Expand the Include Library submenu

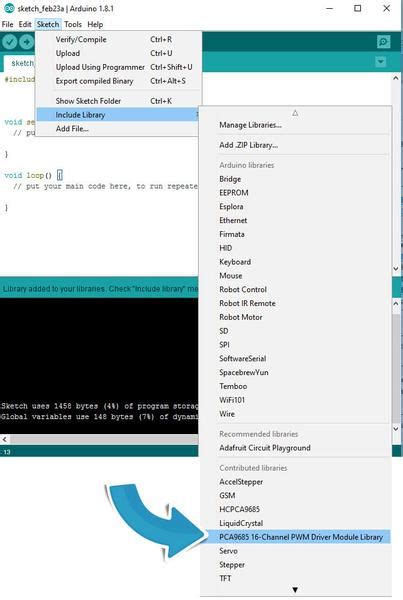(119, 115)
